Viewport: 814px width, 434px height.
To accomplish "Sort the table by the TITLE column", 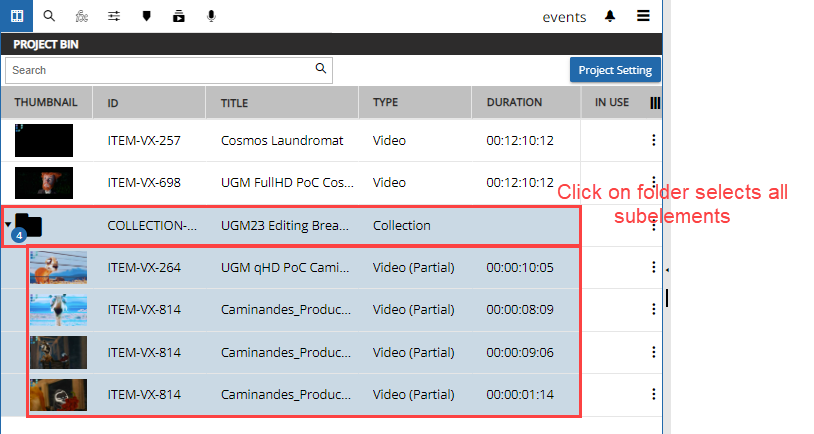I will (235, 102).
